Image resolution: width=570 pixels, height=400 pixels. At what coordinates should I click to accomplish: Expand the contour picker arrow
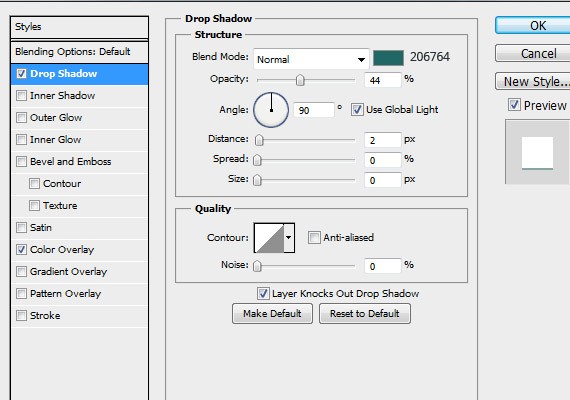click(x=289, y=238)
